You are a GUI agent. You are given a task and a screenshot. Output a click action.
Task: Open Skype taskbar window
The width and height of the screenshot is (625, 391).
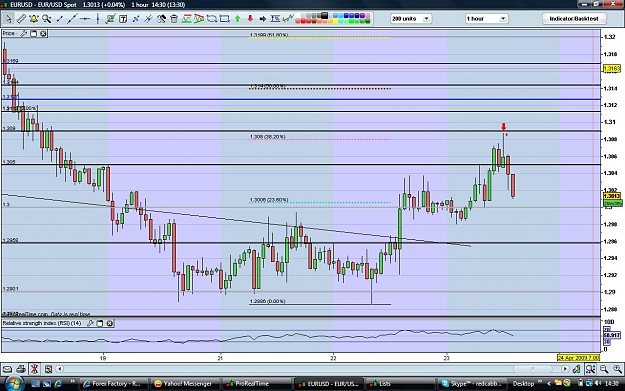click(472, 384)
